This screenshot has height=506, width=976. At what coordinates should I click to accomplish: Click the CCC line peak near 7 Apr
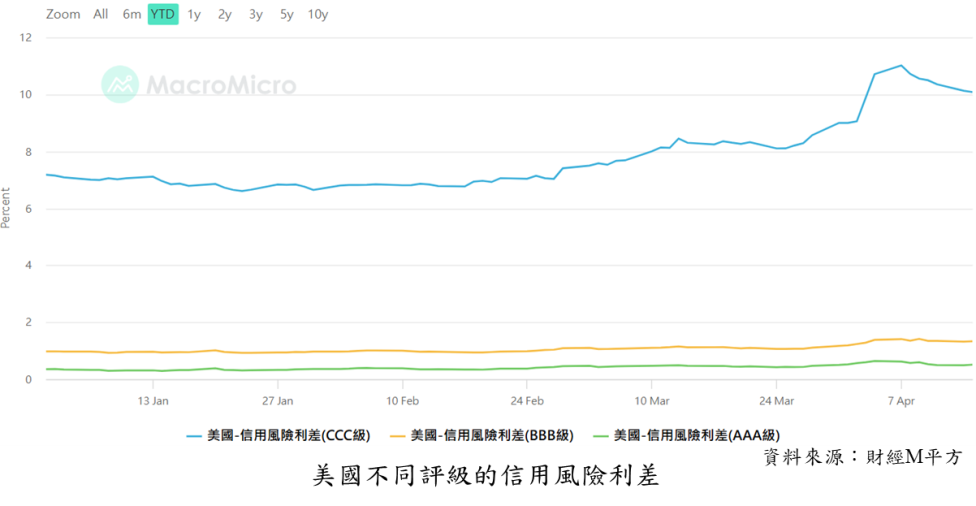point(901,65)
